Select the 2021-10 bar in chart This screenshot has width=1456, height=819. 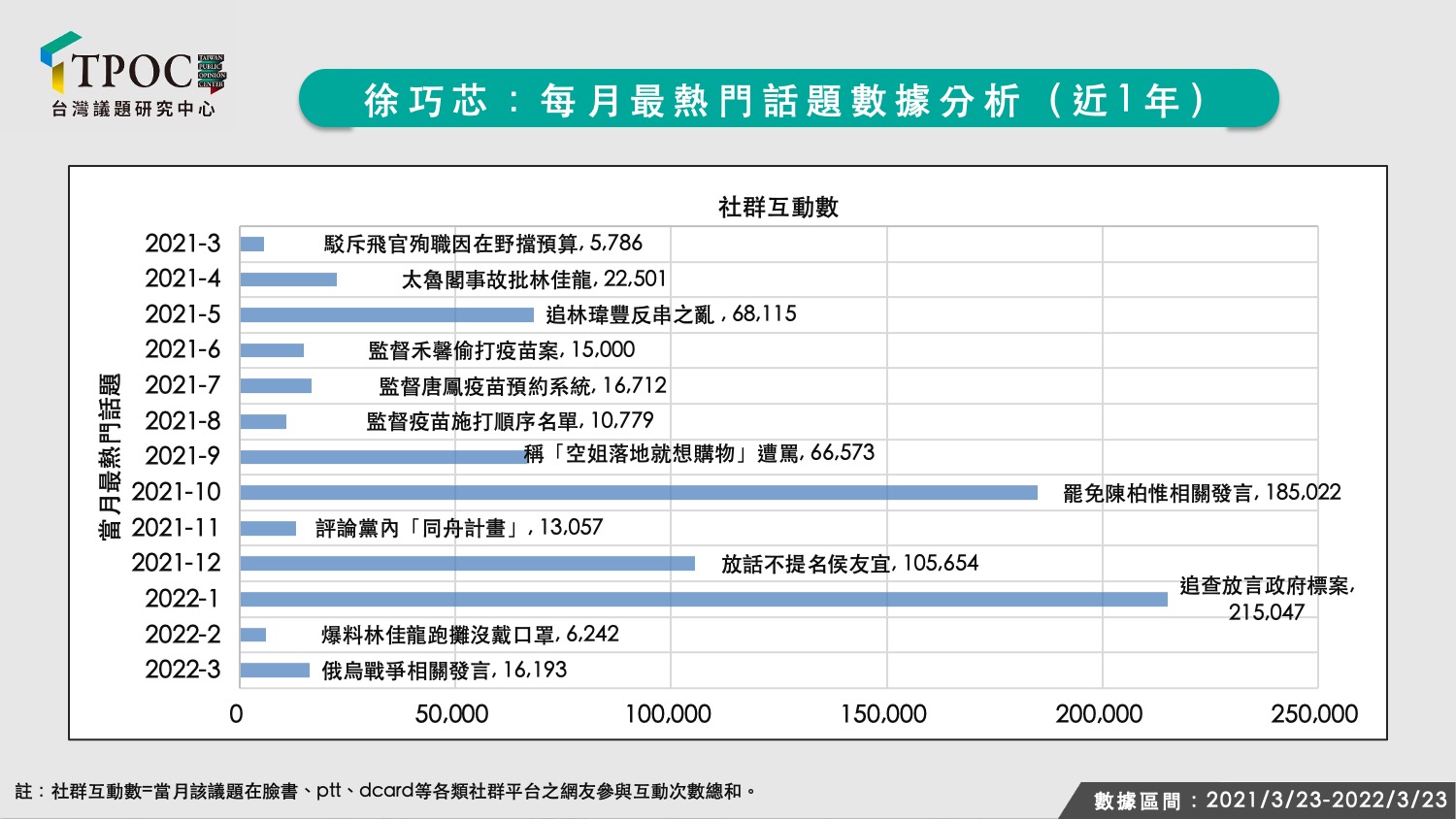click(639, 492)
